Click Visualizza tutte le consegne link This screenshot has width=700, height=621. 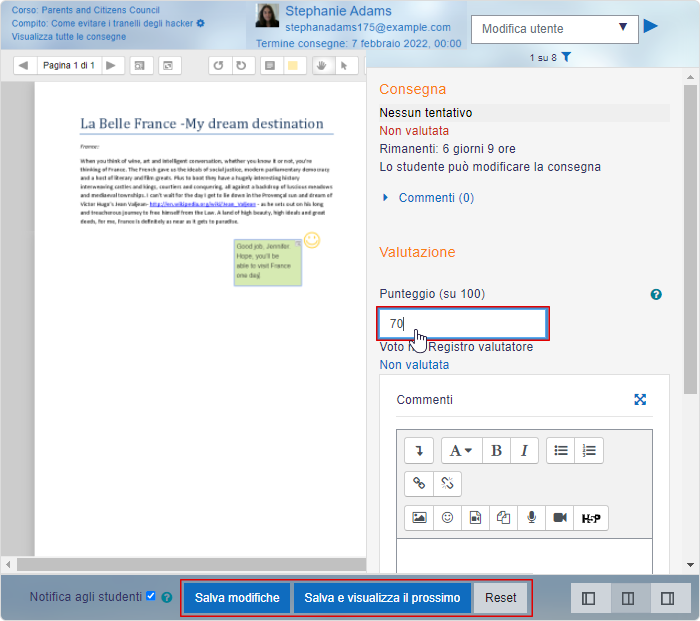pos(69,37)
